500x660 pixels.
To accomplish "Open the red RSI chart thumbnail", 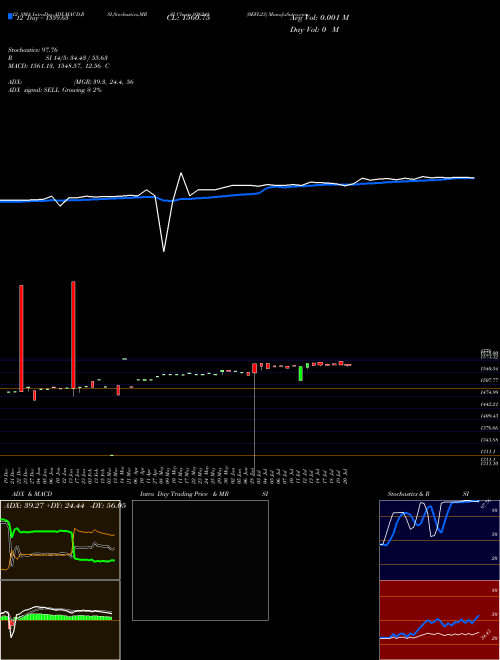I will pos(439,620).
